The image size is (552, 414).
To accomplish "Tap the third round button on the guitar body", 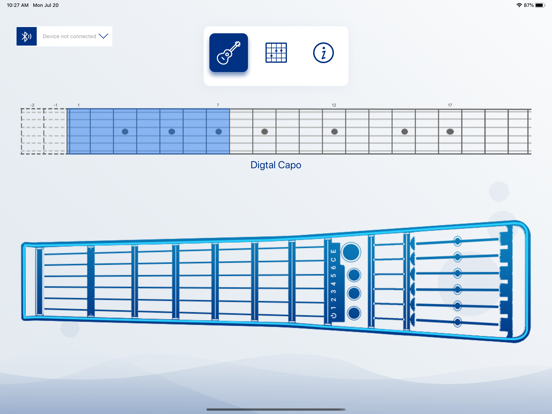I will point(354,293).
